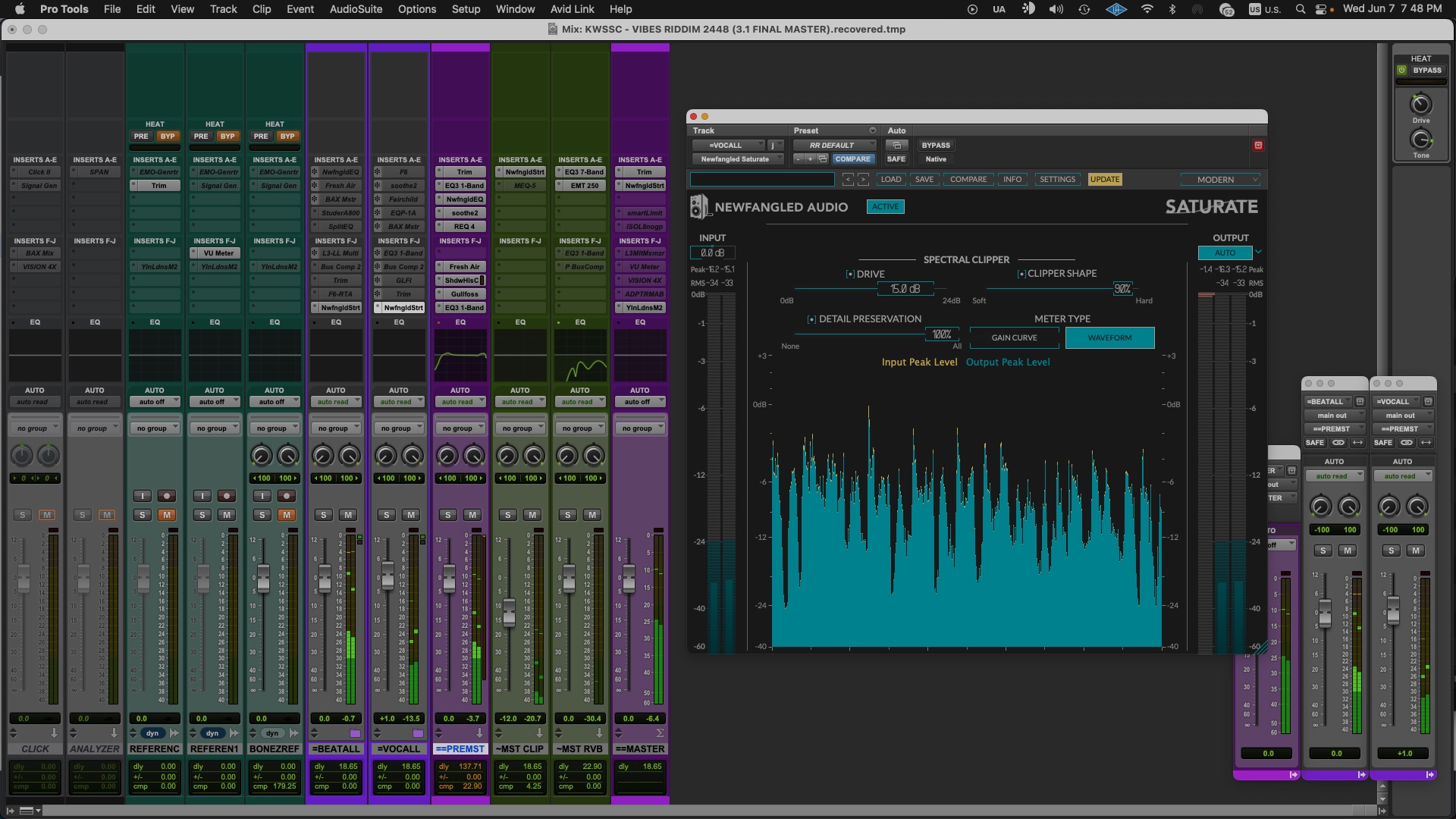
Task: Open the Window menu
Action: click(x=516, y=9)
